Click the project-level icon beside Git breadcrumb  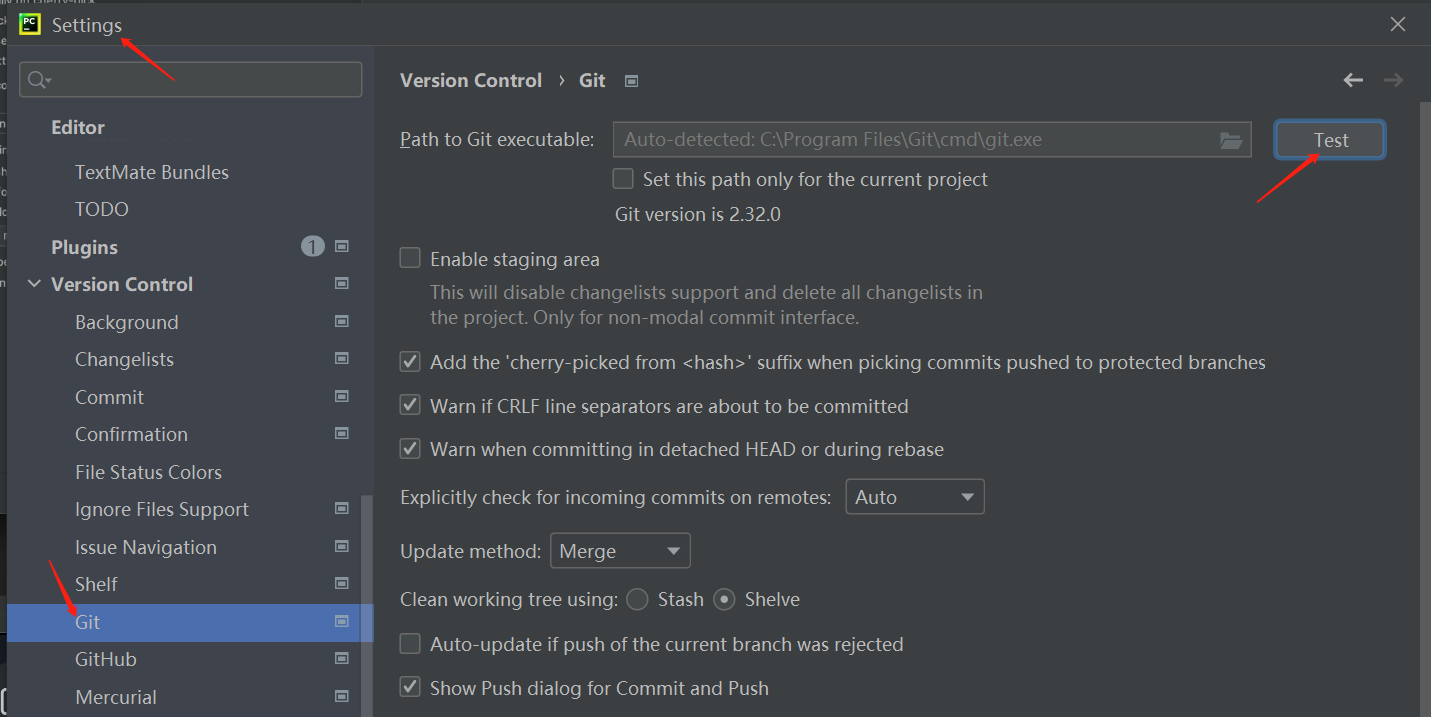(631, 81)
